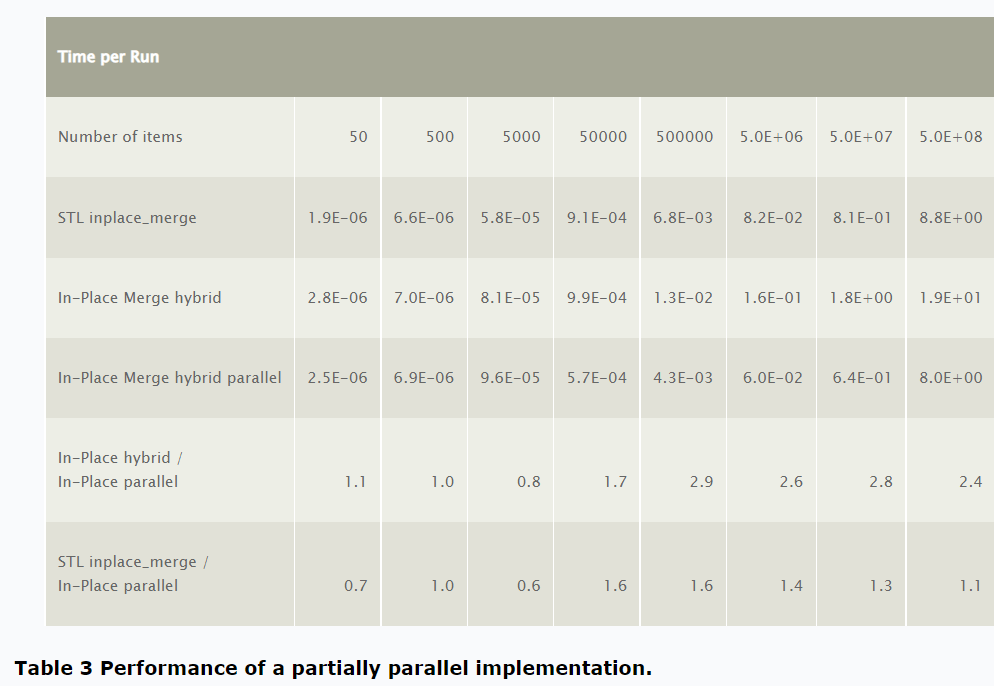Screen dimensions: 994x686
Task: Select the 2.4 ratio in last column
Action: [x=970, y=482]
